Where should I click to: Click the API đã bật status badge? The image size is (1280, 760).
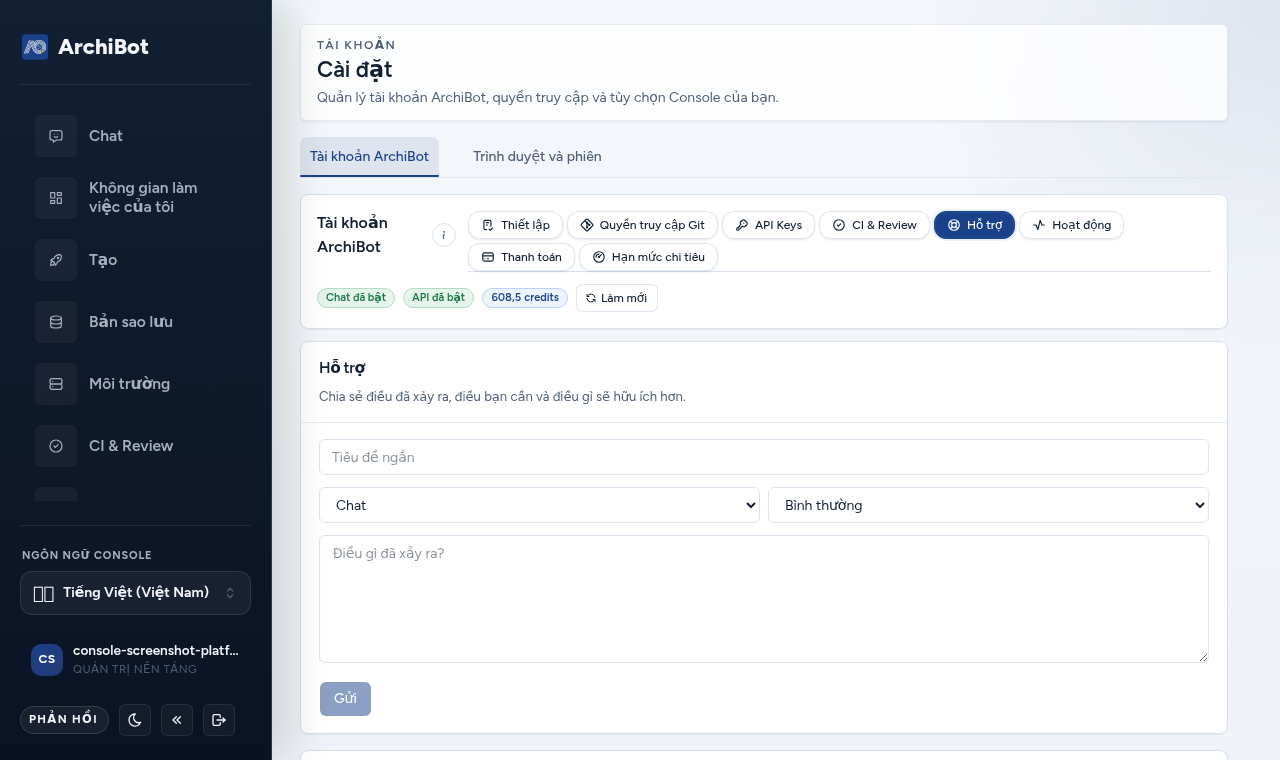438,298
